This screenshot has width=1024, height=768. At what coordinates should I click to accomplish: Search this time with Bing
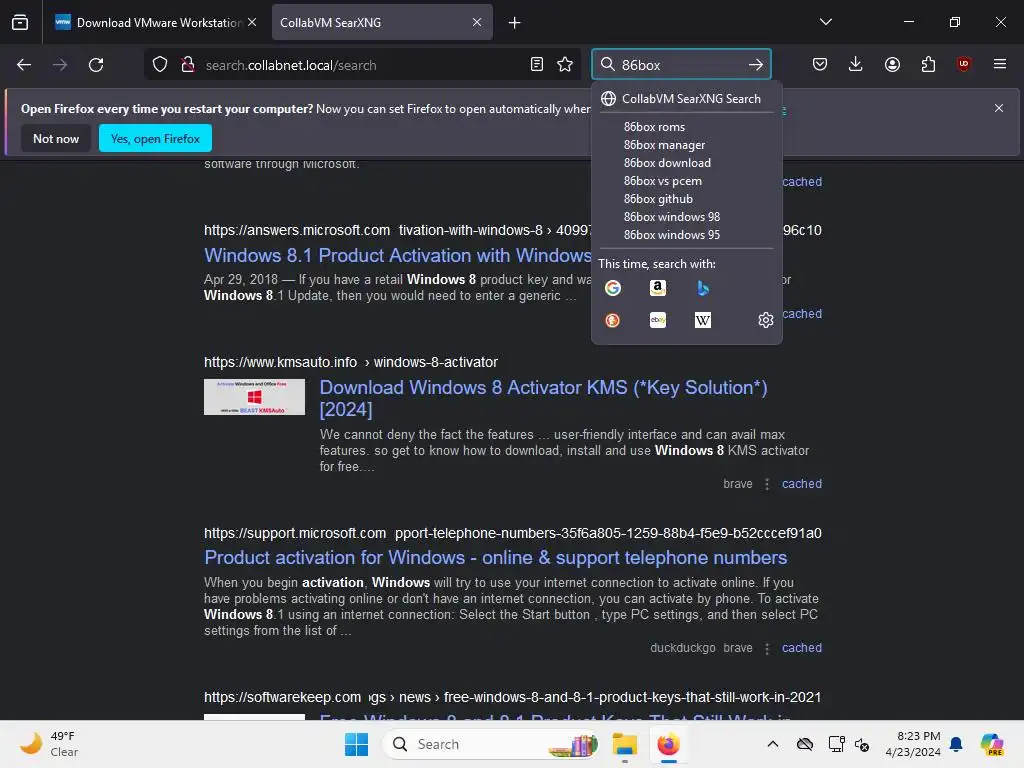703,288
